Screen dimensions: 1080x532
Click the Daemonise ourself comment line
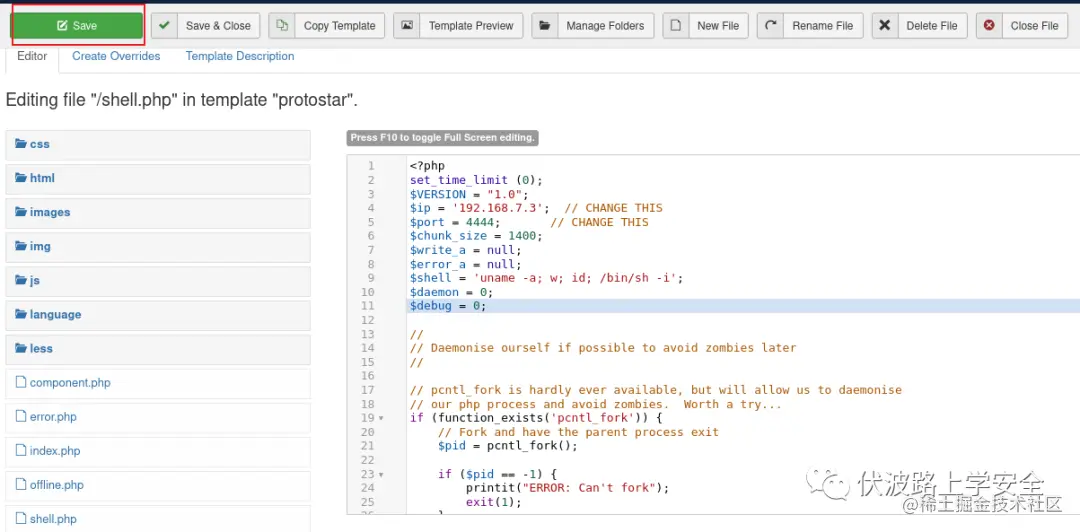click(x=603, y=348)
